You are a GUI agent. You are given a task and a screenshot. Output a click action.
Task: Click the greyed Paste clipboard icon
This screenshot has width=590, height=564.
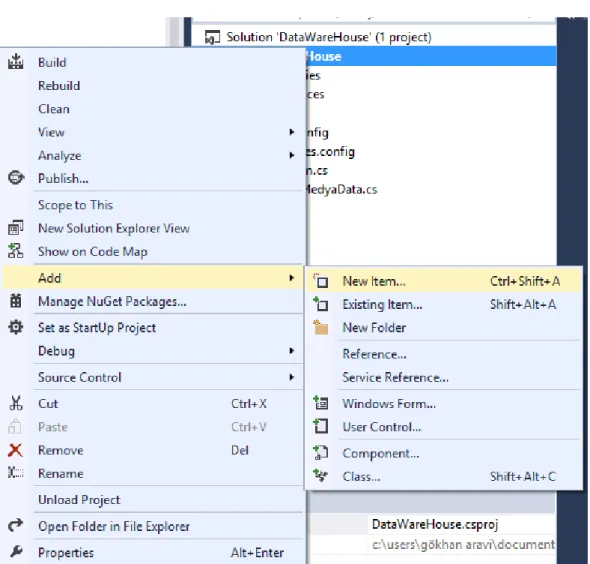pos(15,427)
